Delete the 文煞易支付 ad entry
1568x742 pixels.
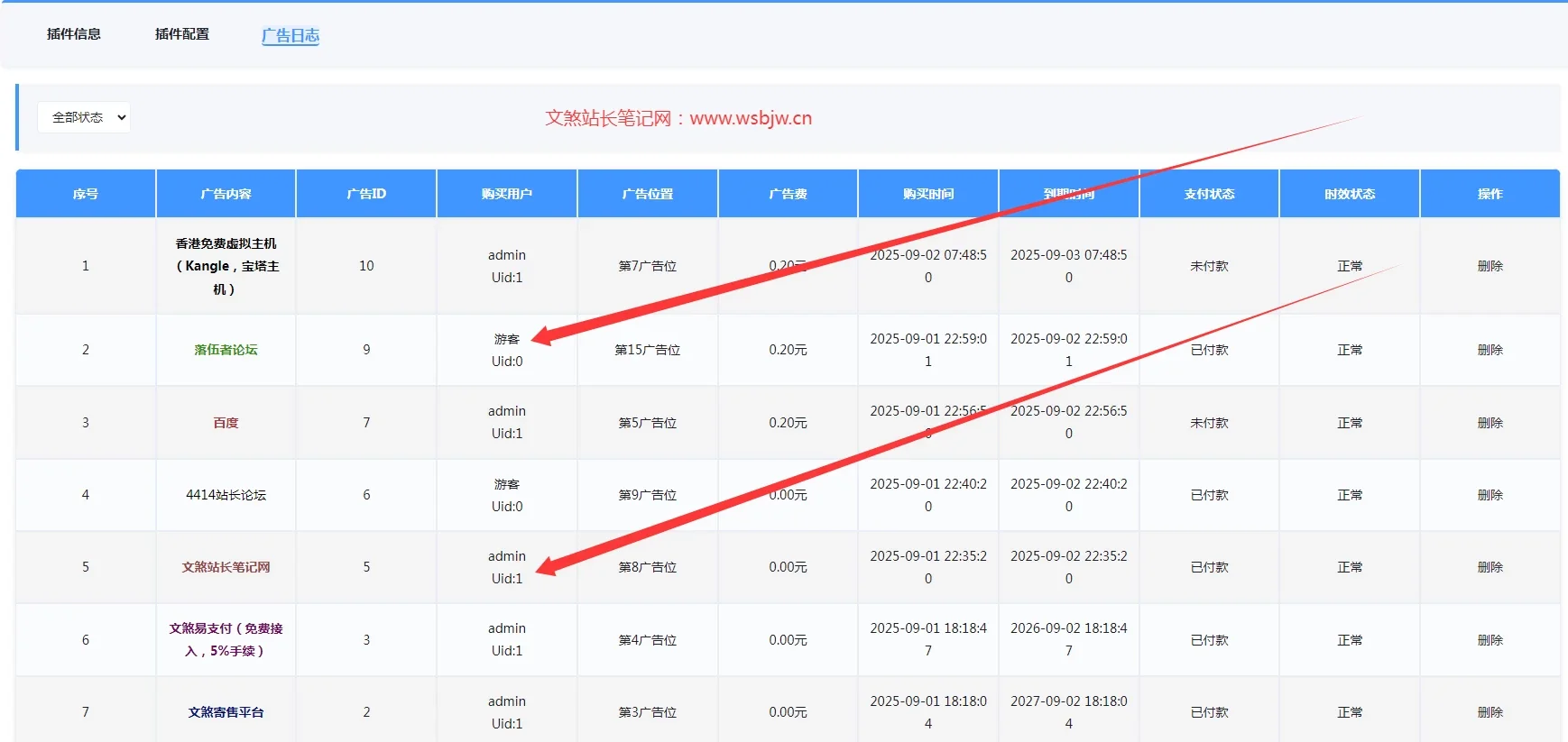[x=1490, y=640]
